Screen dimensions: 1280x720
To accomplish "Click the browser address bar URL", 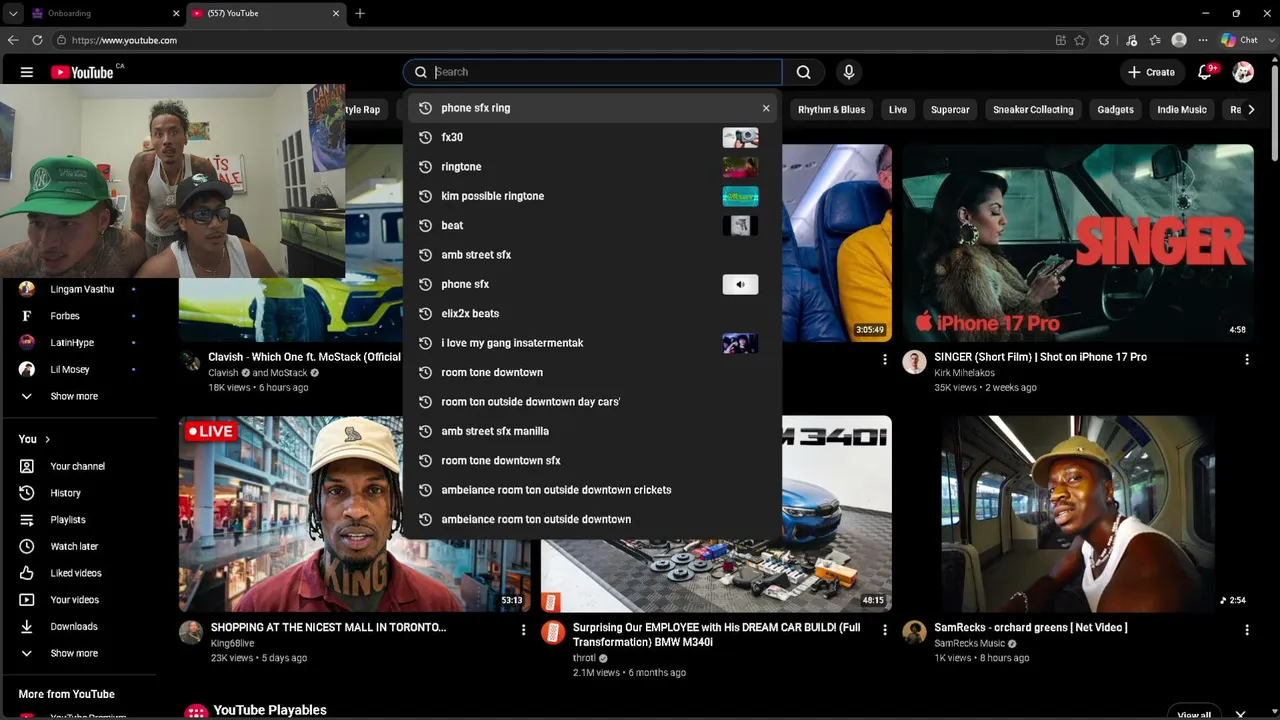I will (124, 40).
